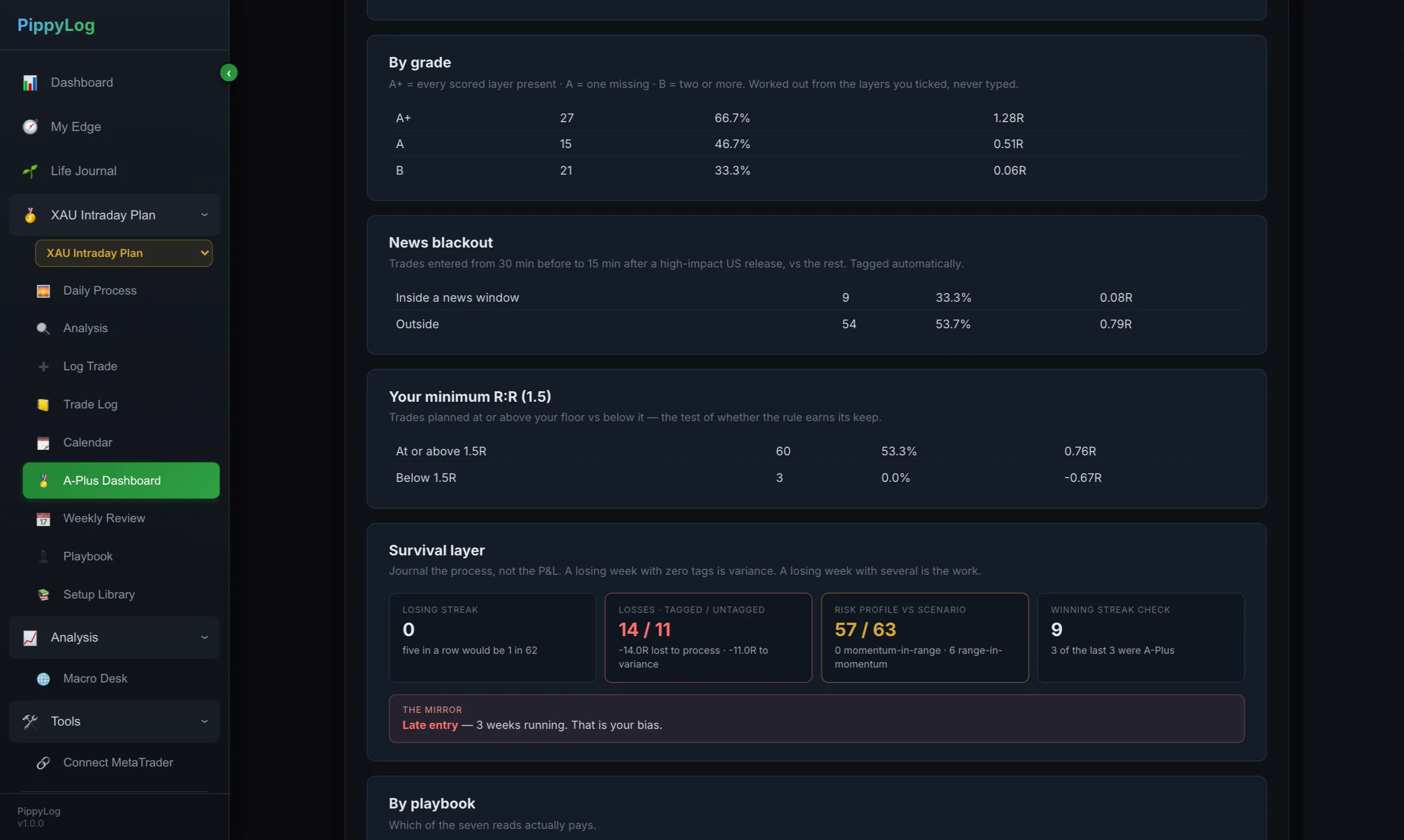Viewport: 1404px width, 840px height.
Task: Click the Daily Process sunrise icon
Action: [x=43, y=291]
